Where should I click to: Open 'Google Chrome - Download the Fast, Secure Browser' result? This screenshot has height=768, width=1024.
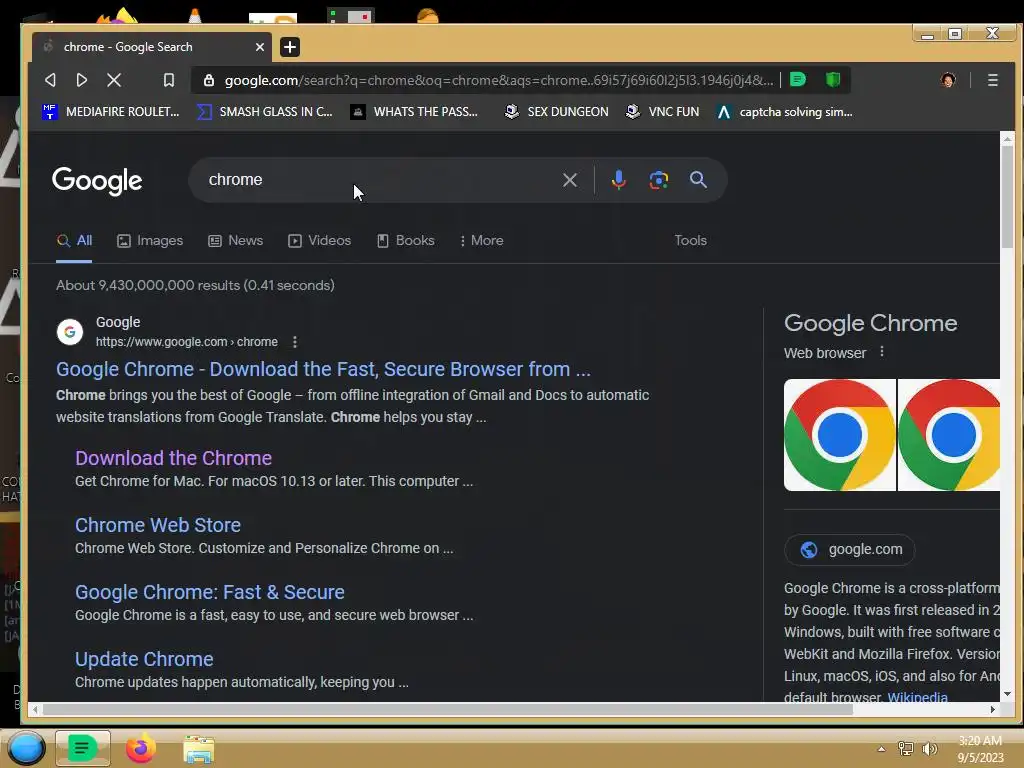point(323,369)
